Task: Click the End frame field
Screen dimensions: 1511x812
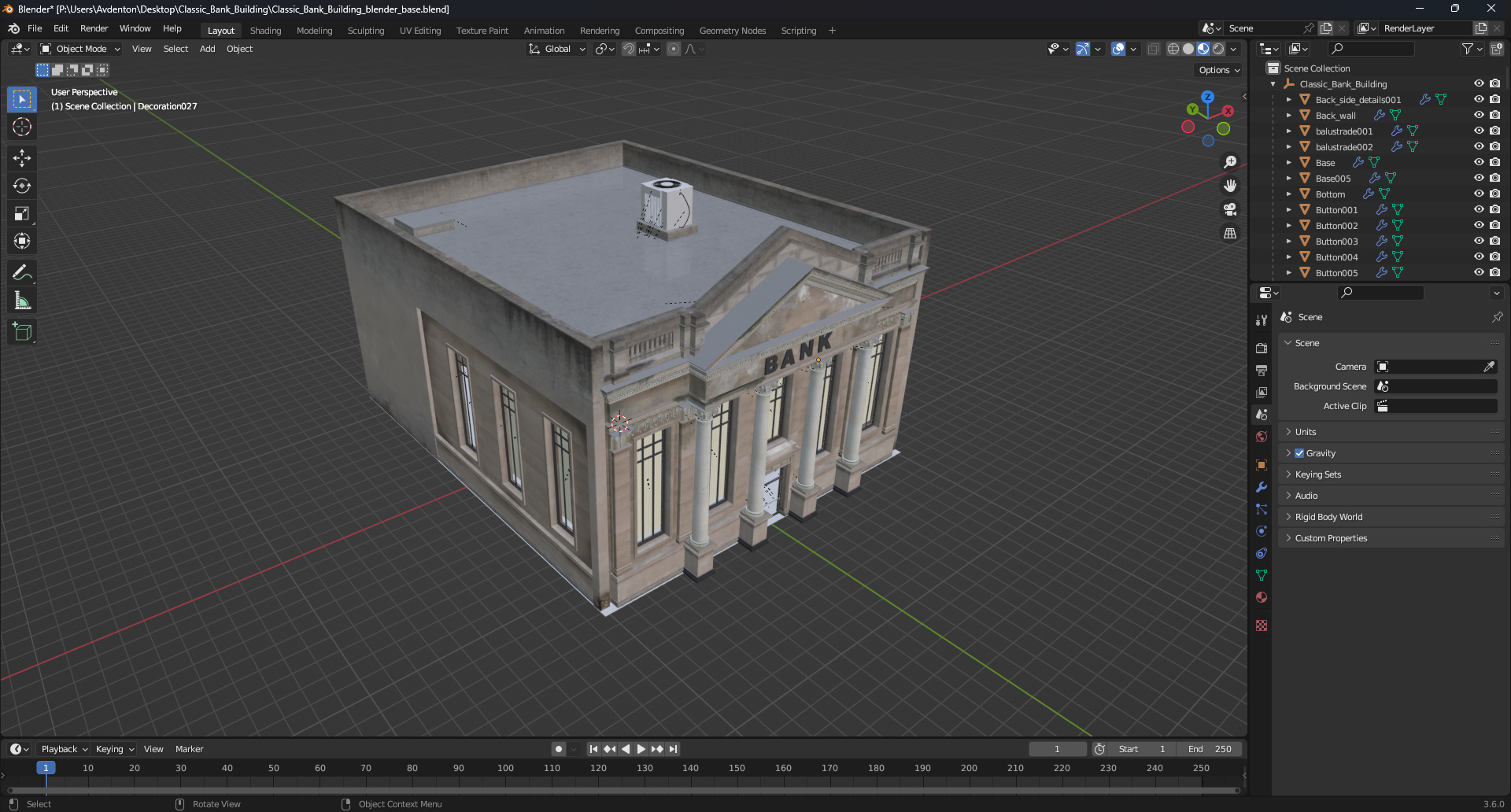Action: pyautogui.click(x=1210, y=749)
